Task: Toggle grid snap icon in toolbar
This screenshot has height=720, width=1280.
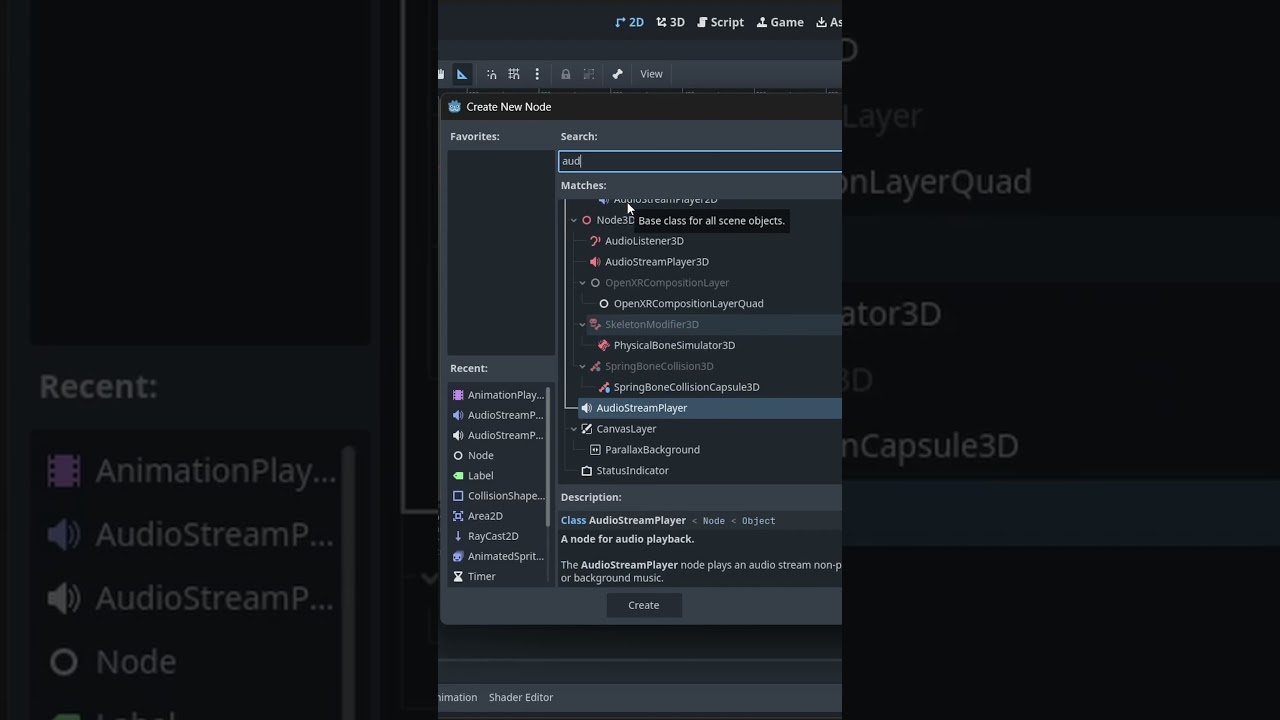Action: [514, 74]
